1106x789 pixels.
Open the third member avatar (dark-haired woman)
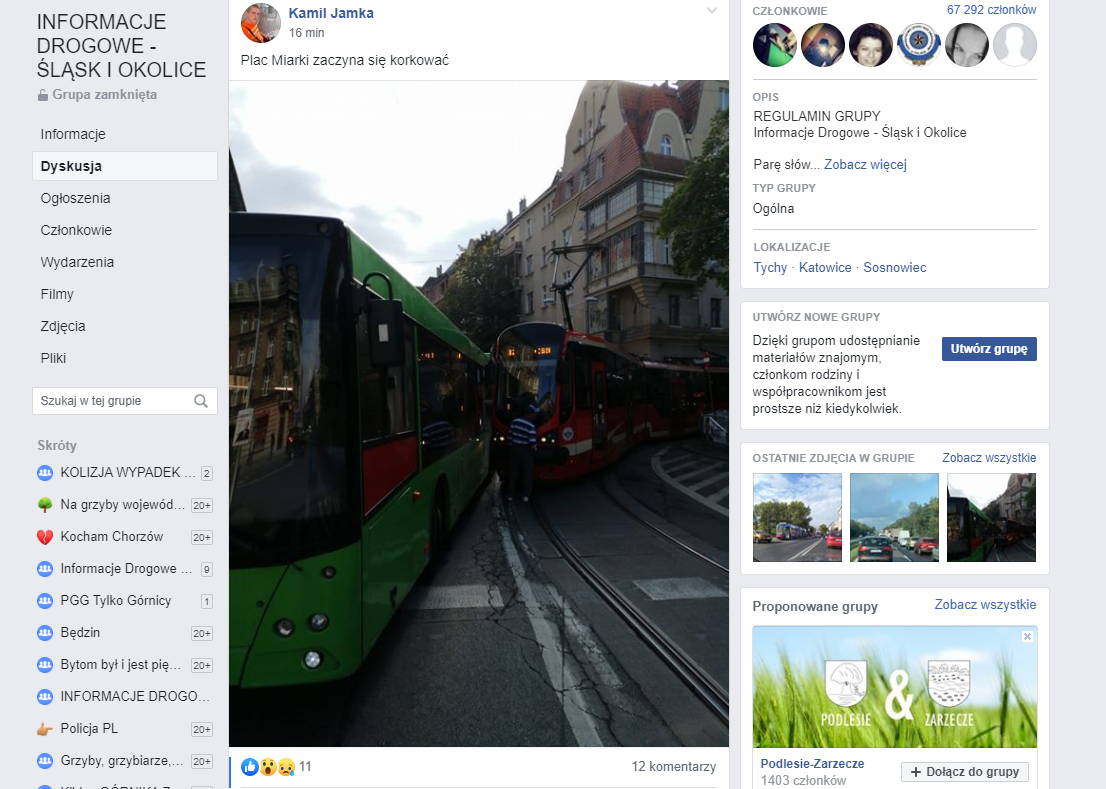click(870, 45)
